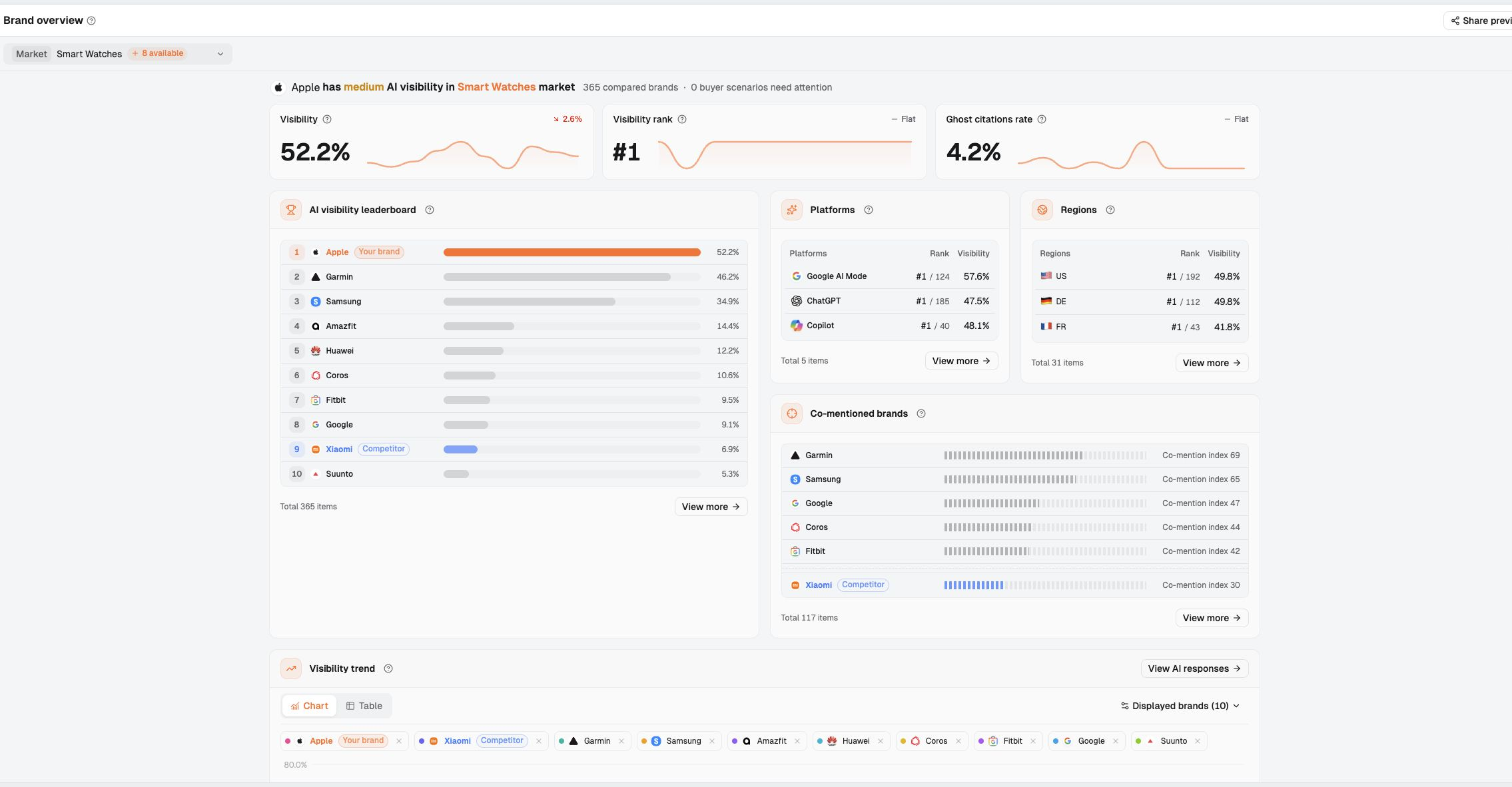Image resolution: width=1512 pixels, height=787 pixels.
Task: Click the 8 available markets badge
Action: [158, 53]
